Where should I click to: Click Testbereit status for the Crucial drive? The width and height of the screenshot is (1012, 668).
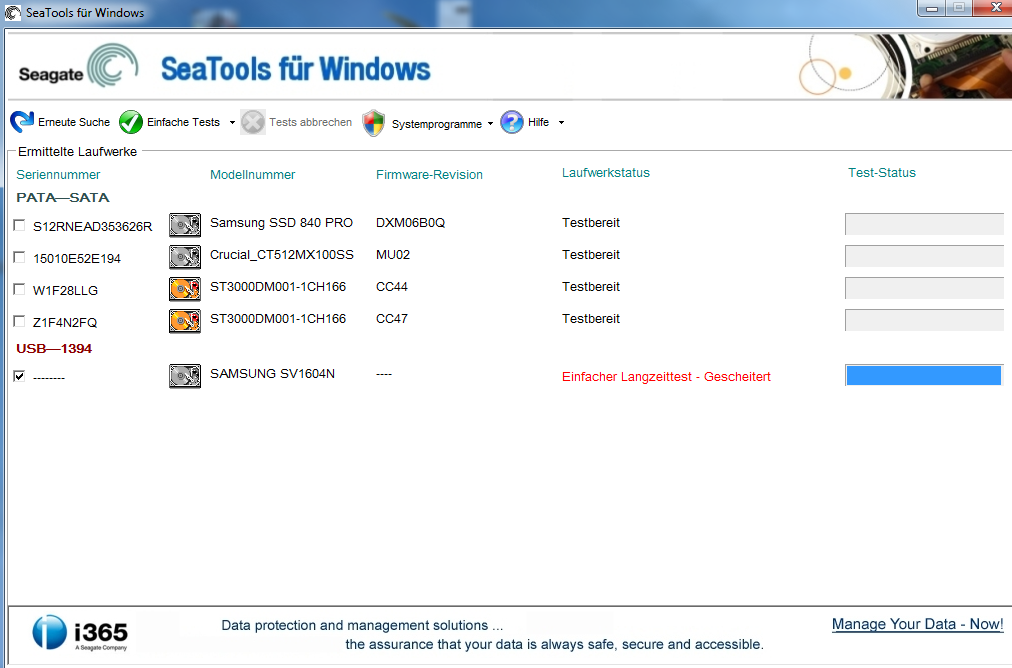pos(591,255)
